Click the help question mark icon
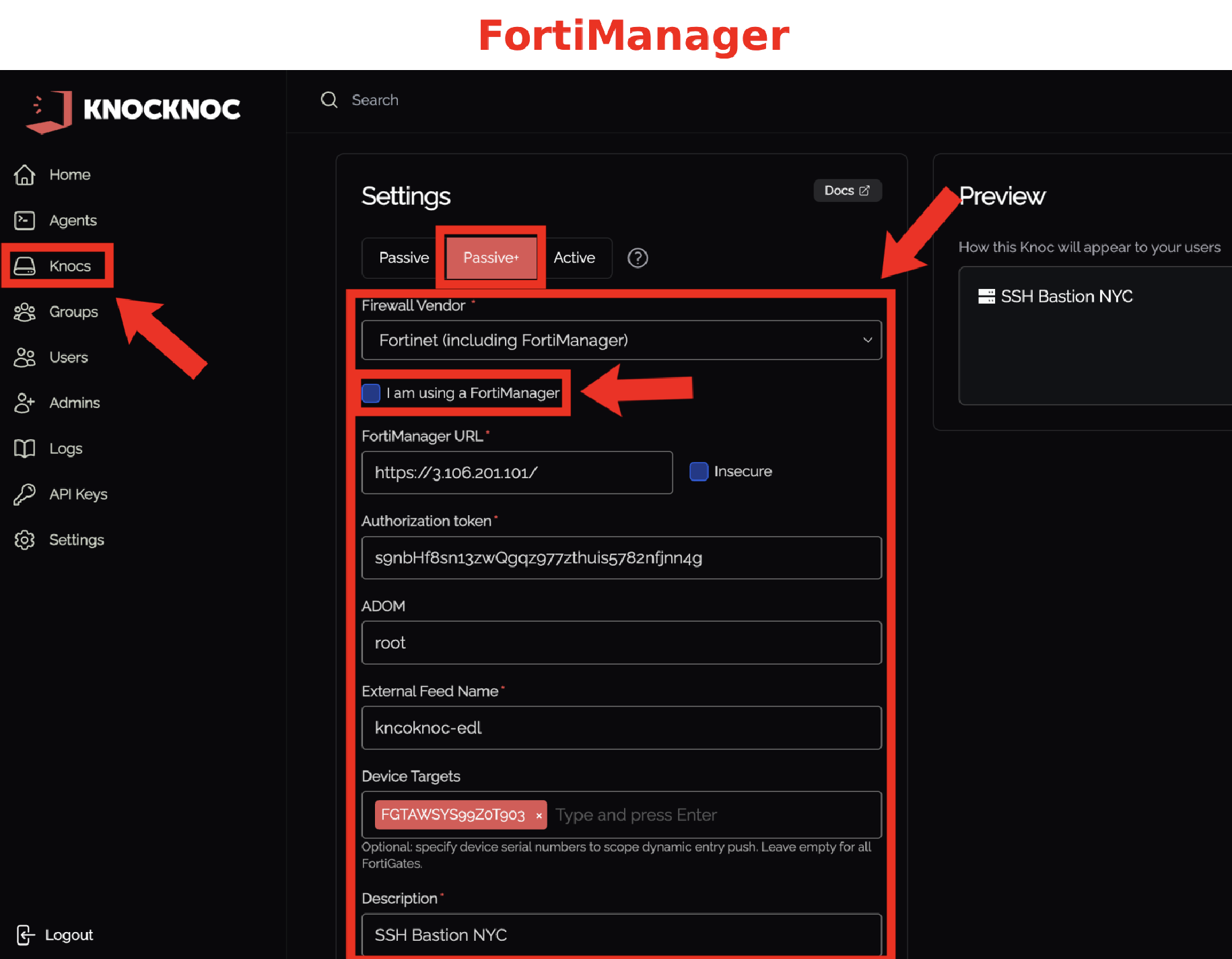Viewport: 1232px width, 959px height. coord(638,258)
